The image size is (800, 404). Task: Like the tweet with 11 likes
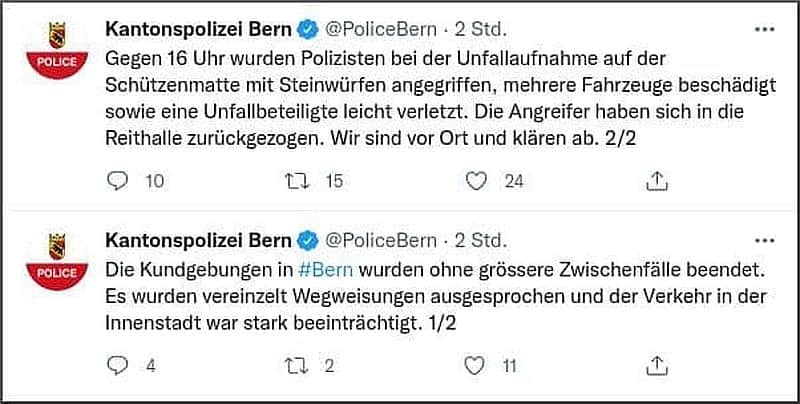tap(477, 366)
